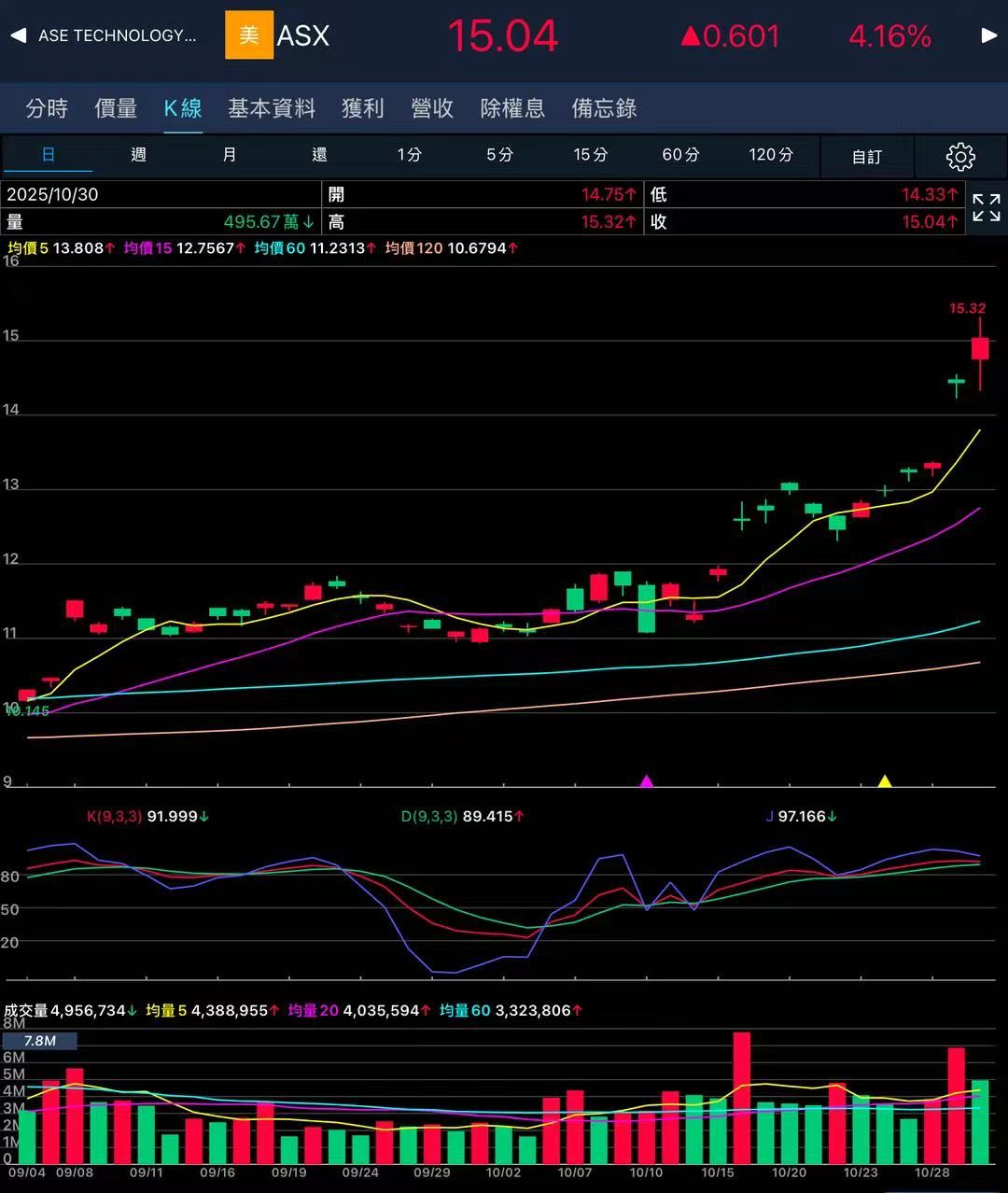Click the yellow triangle marker on chart
Screen dimensions: 1008x1193
[x=885, y=780]
